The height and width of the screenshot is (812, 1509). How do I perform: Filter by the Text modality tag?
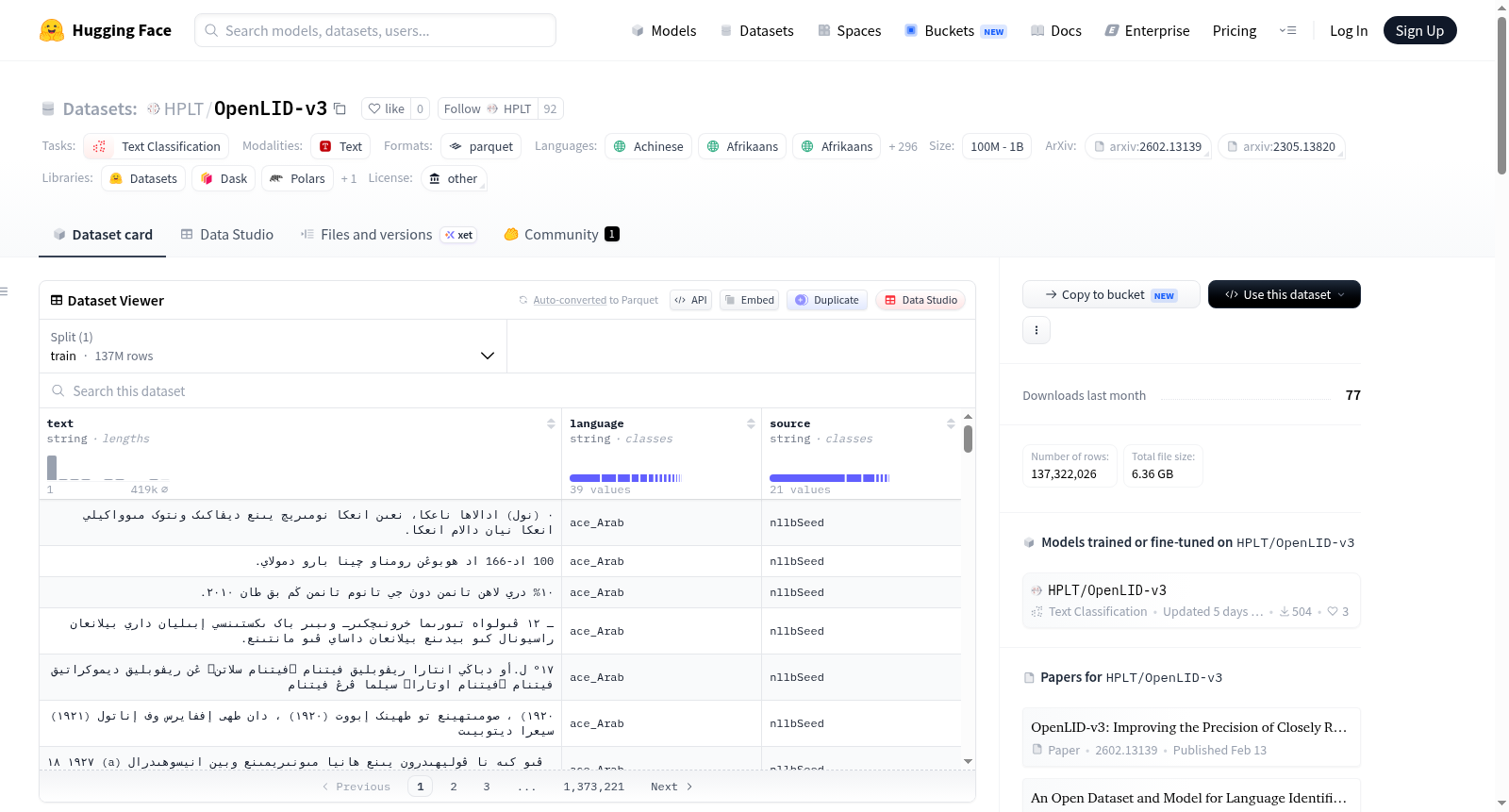click(x=340, y=146)
